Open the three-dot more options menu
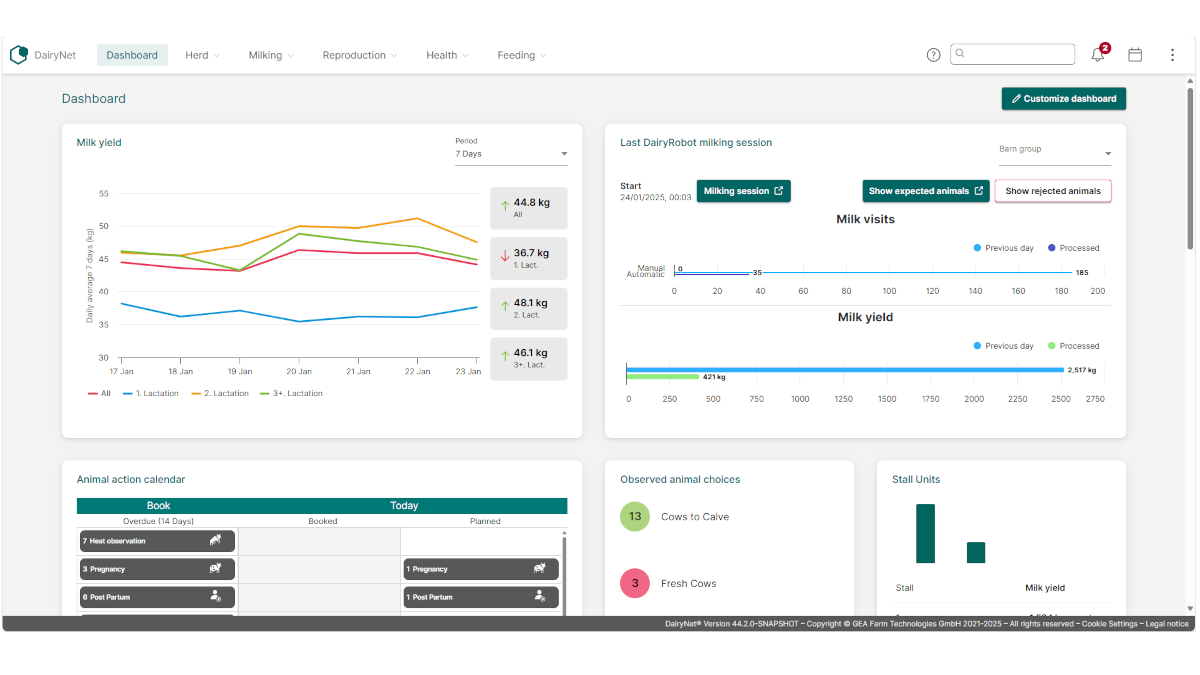Screen dimensions: 1200x675 [x=1172, y=55]
